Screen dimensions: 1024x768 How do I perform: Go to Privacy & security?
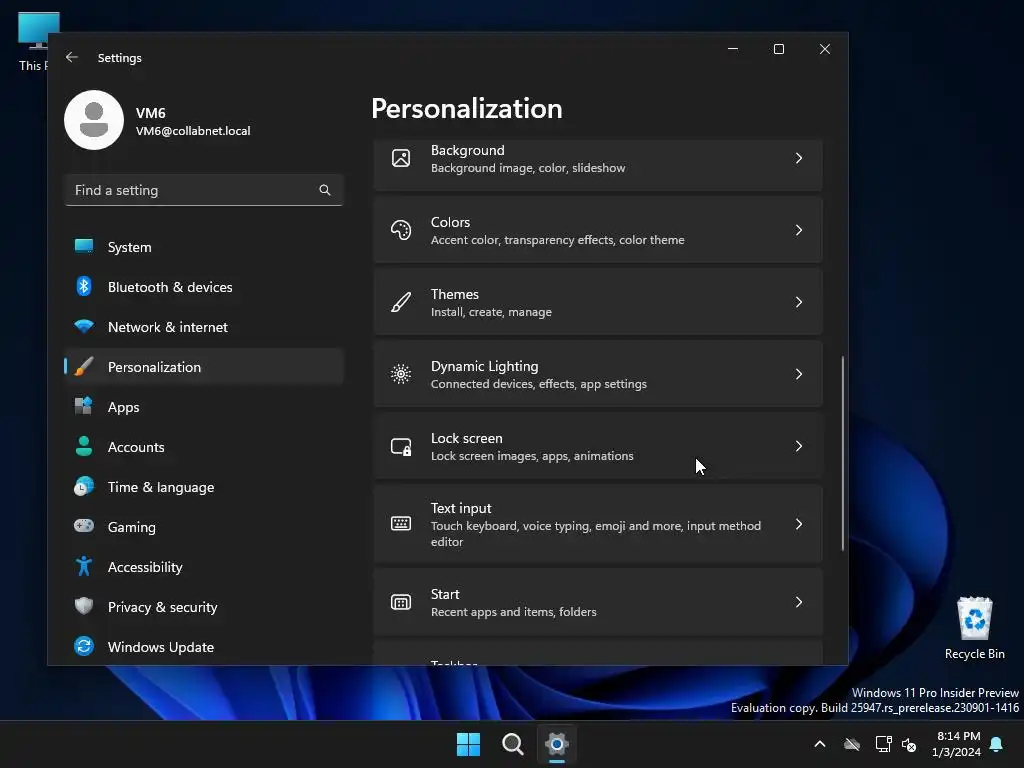204,607
